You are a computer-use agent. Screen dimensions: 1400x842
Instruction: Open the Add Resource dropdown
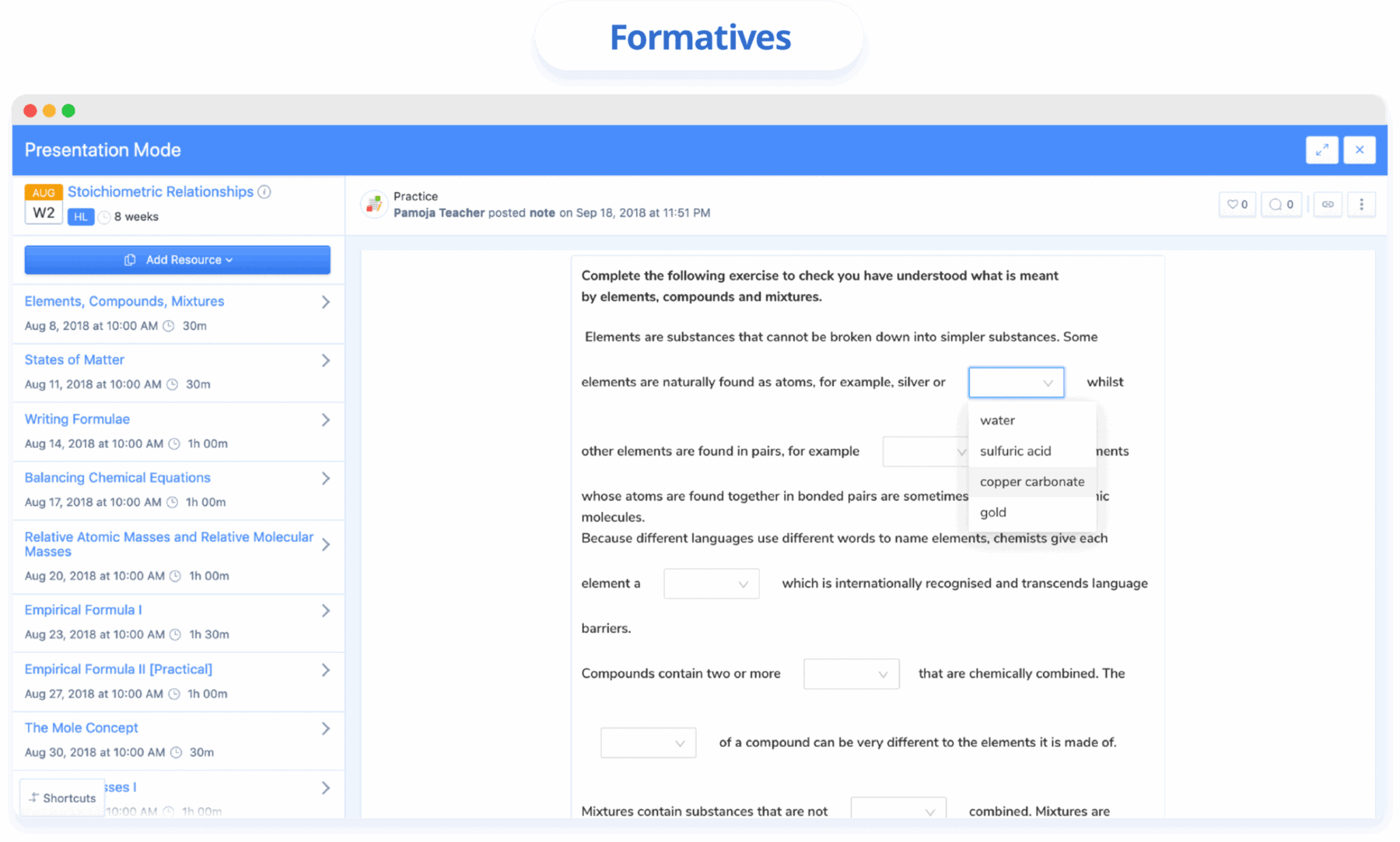177,260
